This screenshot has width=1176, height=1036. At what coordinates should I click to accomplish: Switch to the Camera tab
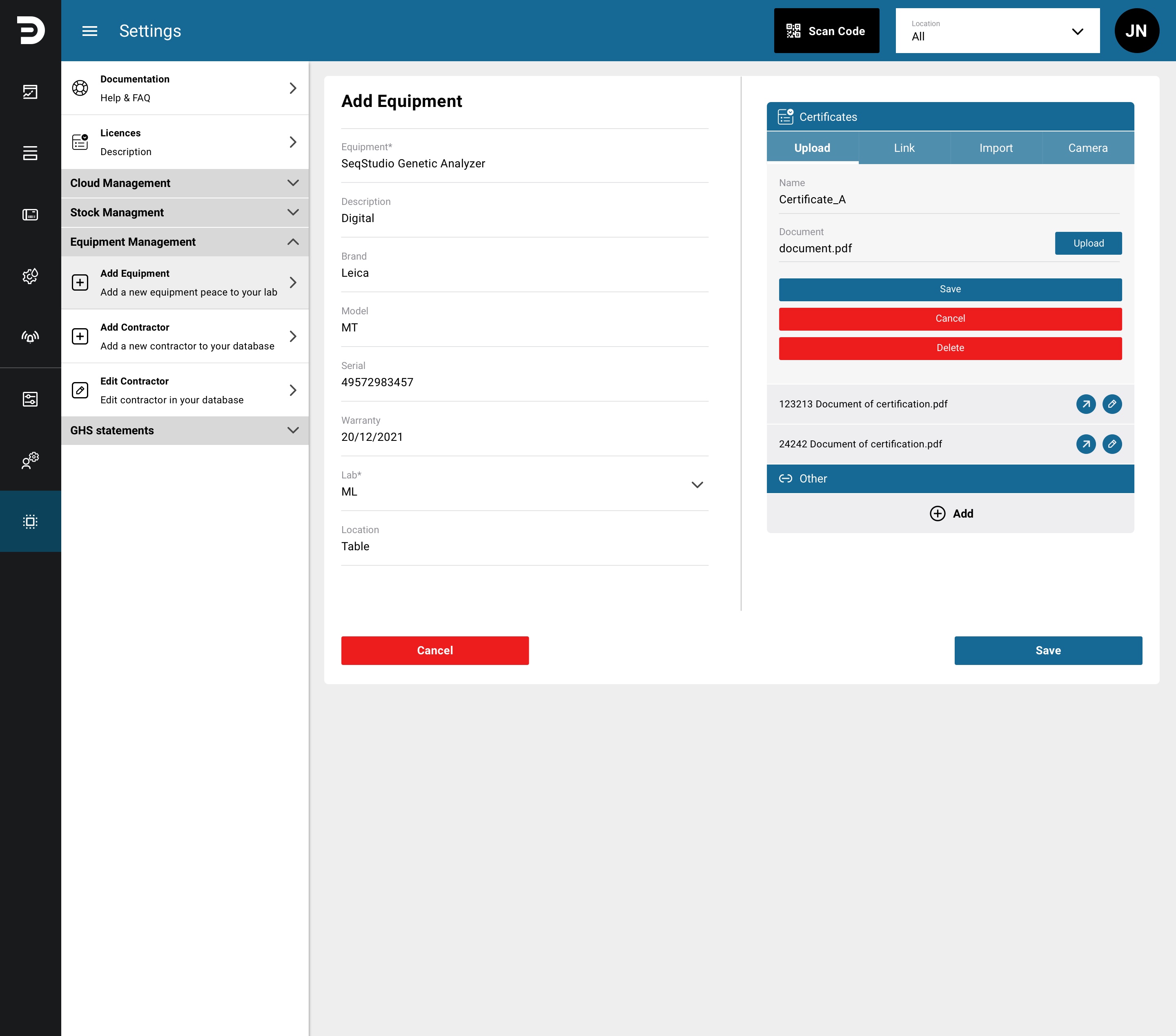[x=1087, y=148]
